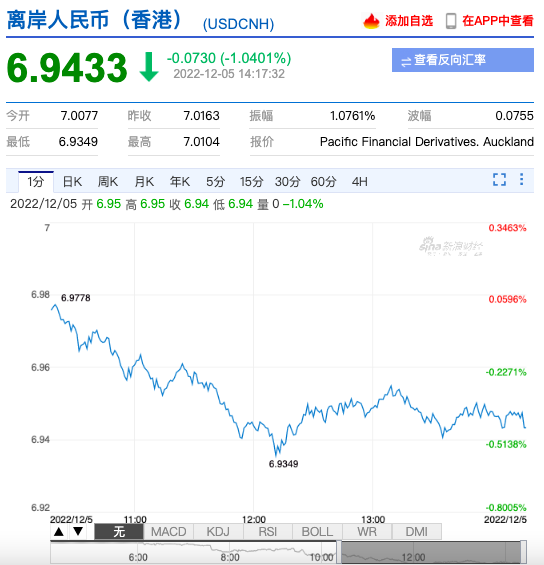Switch to the 日K chart tab

(72, 182)
